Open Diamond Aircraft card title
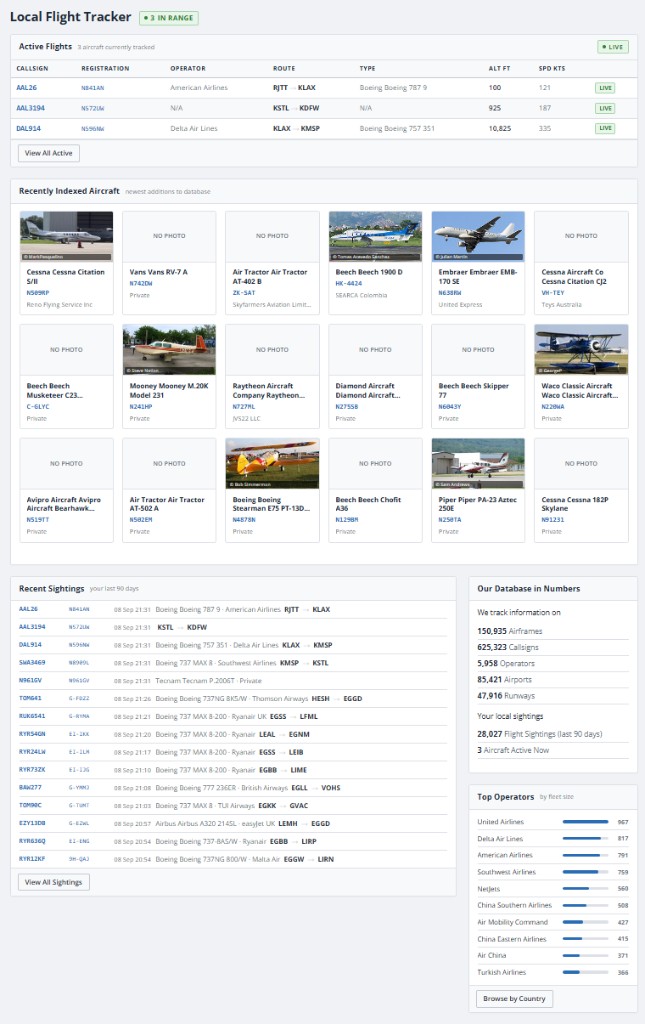This screenshot has height=1024, width=645. pyautogui.click(x=368, y=391)
